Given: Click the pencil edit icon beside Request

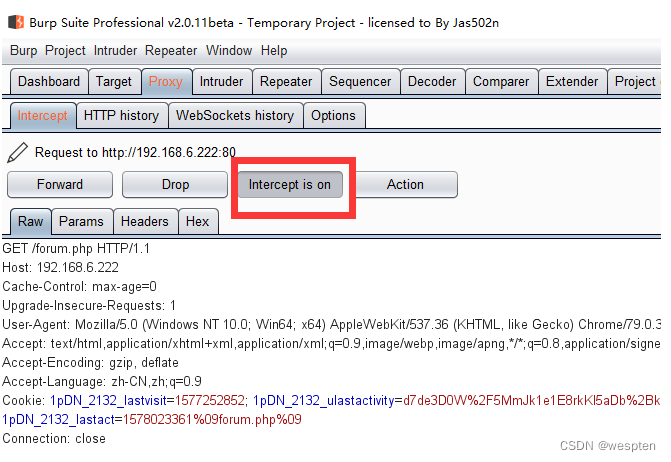Looking at the screenshot, I should 18,153.
